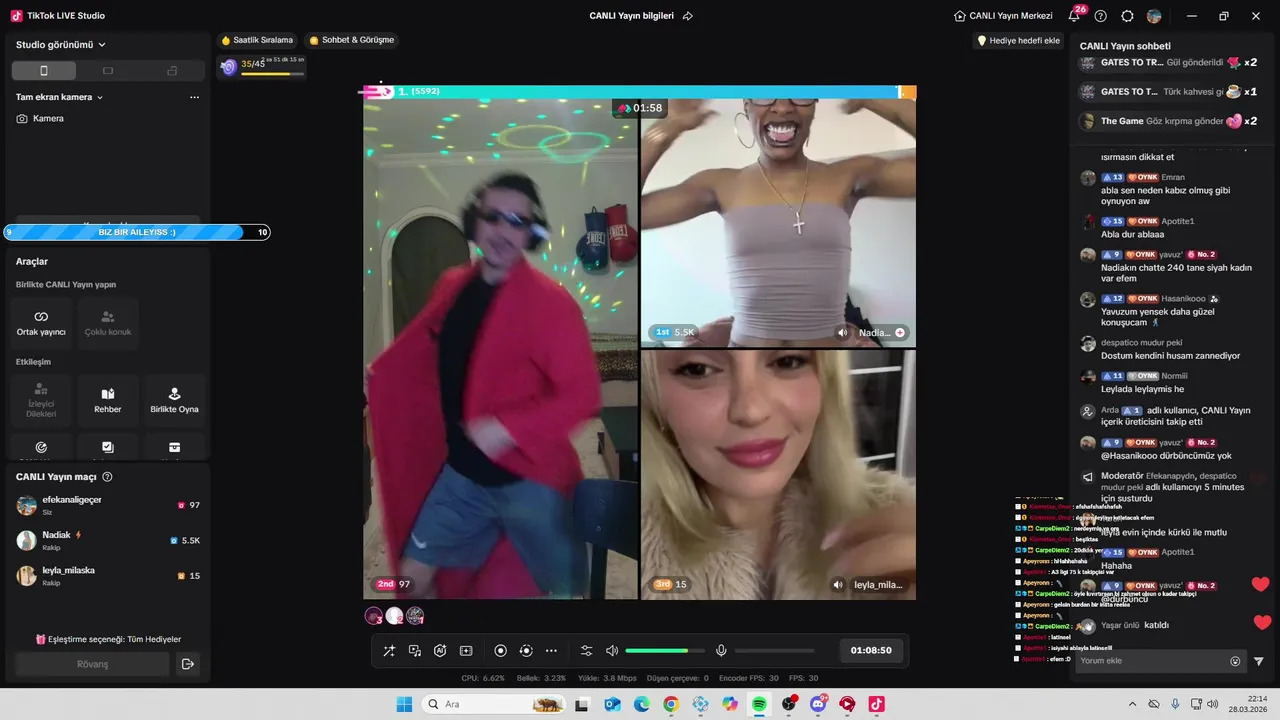Open TikTok LIVE Studio taskbar icon
The image size is (1280, 720).
[x=877, y=704]
